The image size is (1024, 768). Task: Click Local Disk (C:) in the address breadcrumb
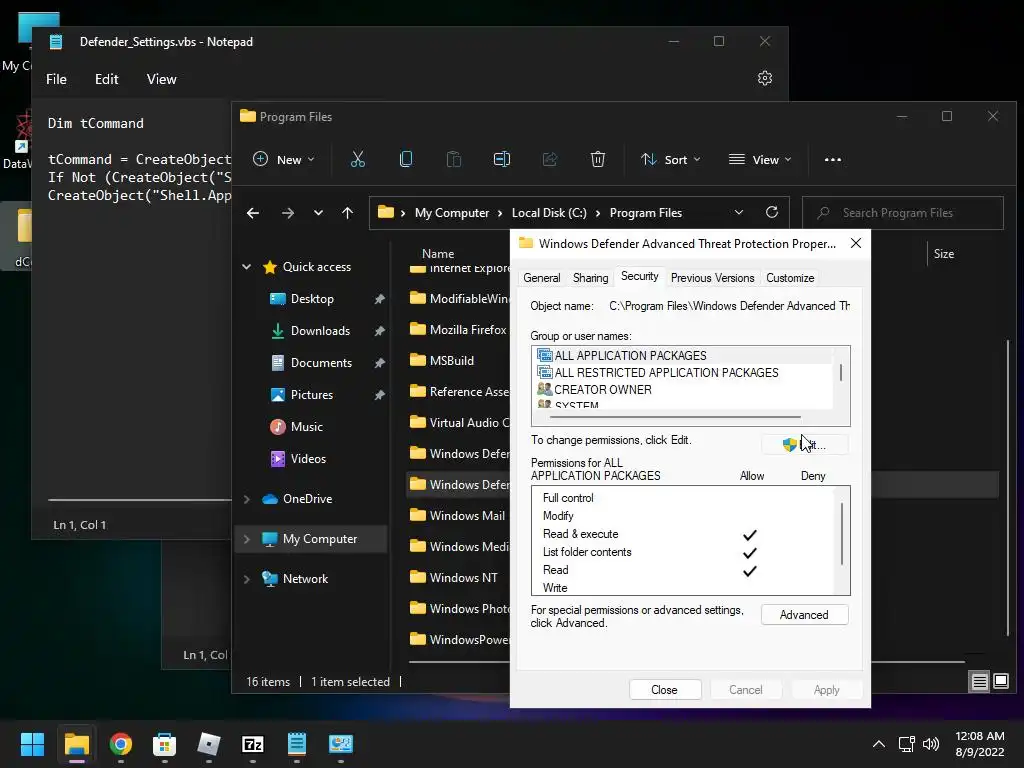pos(549,213)
